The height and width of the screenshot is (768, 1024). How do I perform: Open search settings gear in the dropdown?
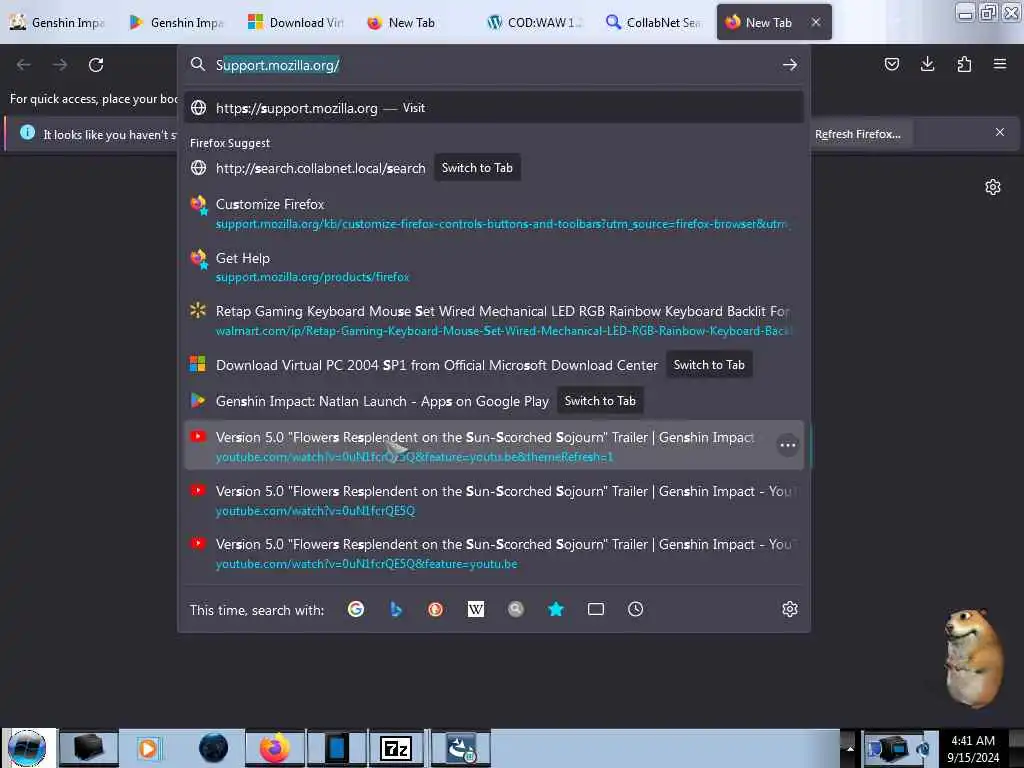(x=790, y=609)
